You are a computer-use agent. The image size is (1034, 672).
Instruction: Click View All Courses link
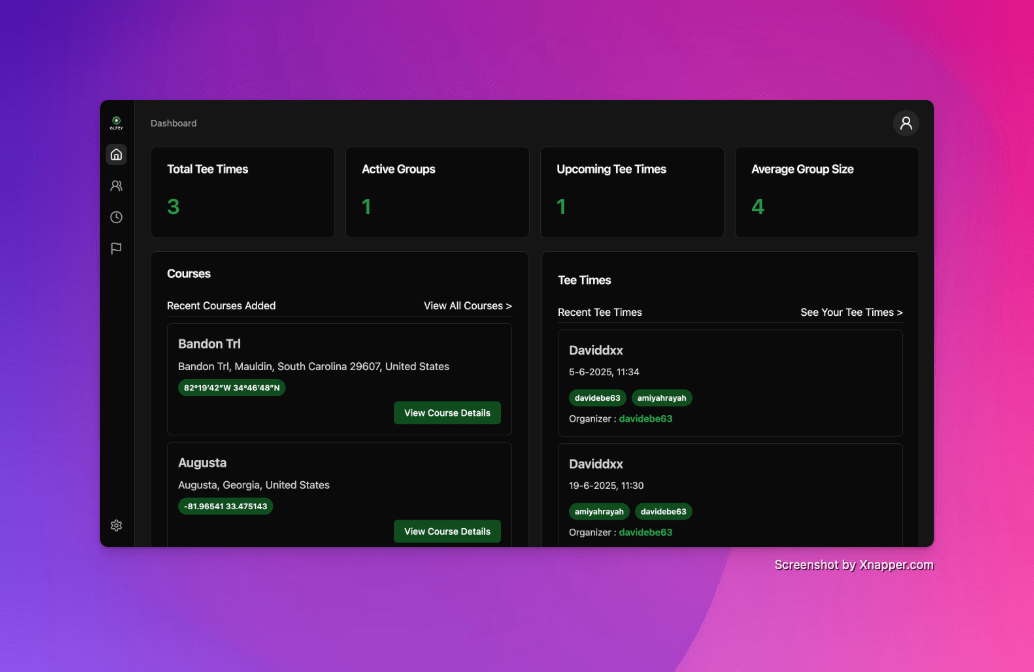[468, 306]
